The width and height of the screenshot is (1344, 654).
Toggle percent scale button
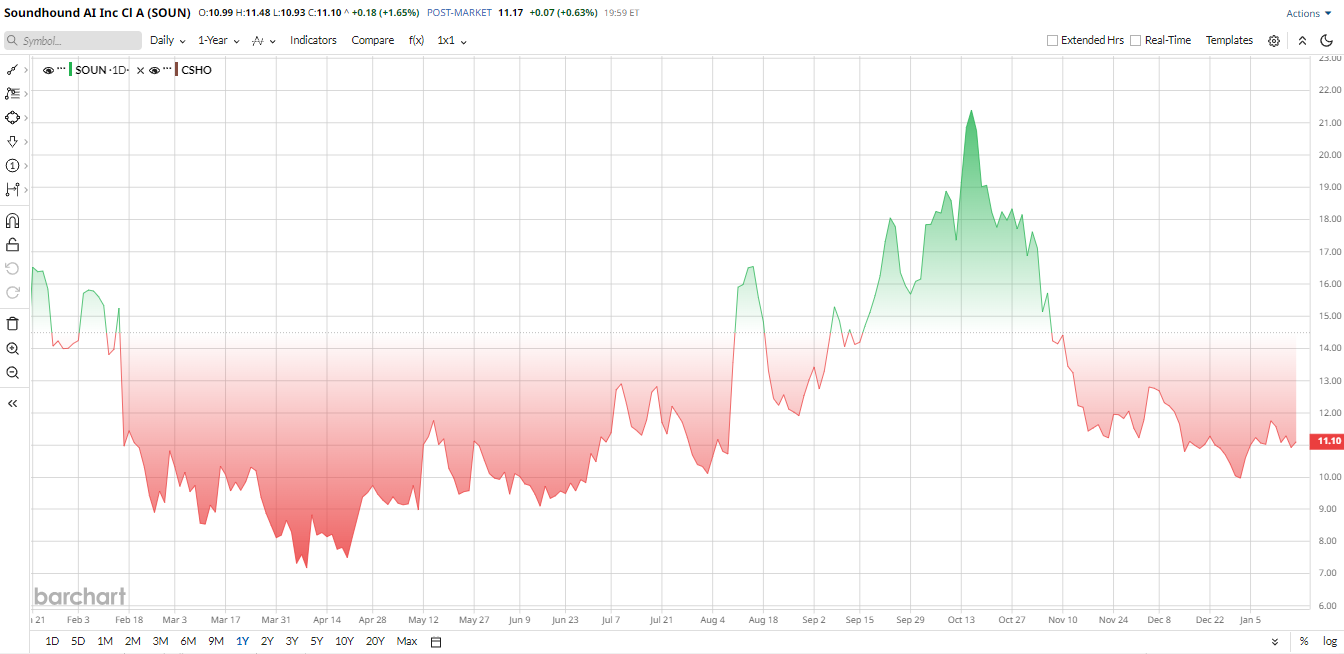[1304, 641]
